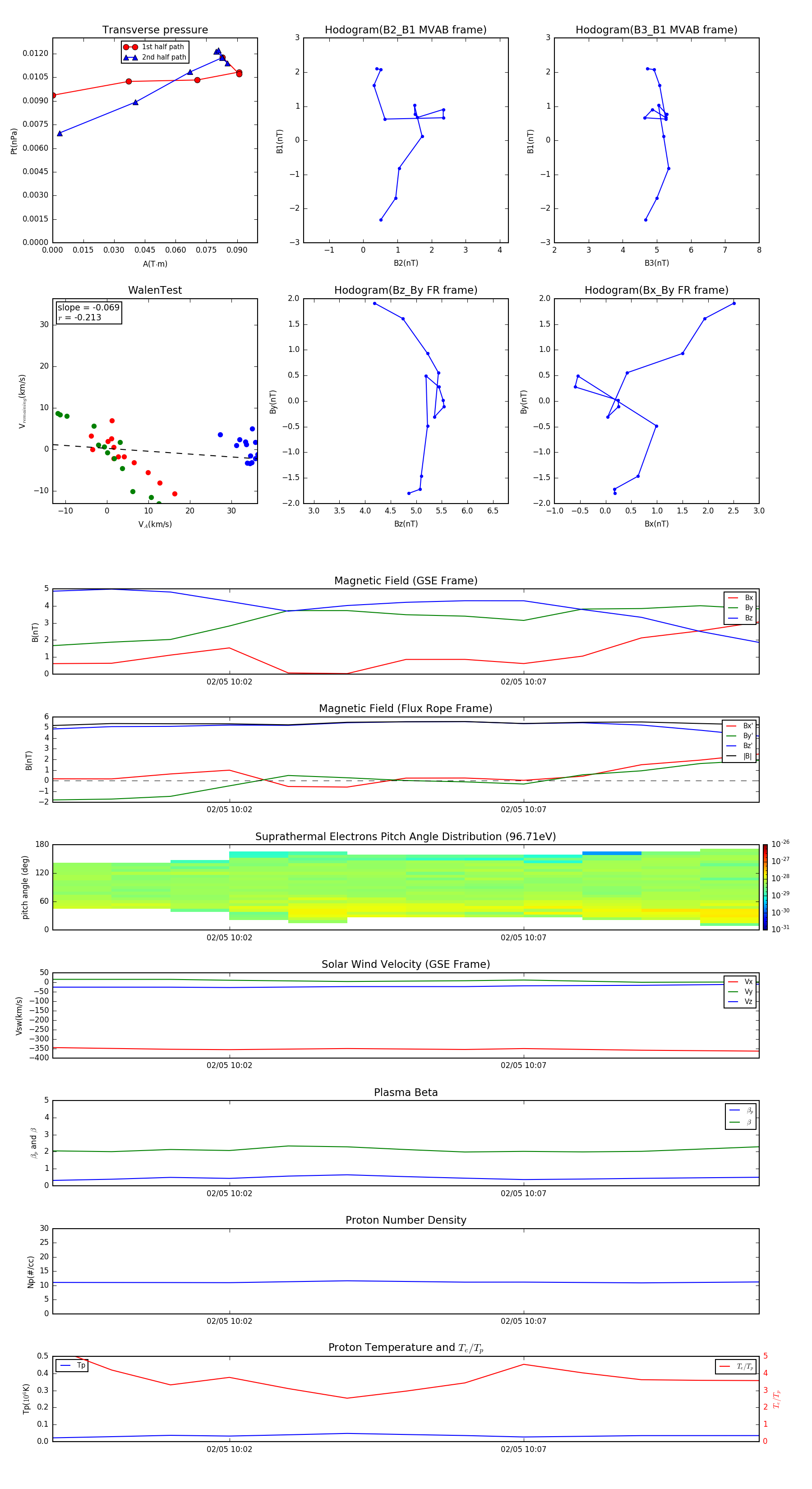The image size is (812, 1489).
Task: Click the 'Magnetic Field (Flux Rope Frame)' title
Action: [x=406, y=709]
